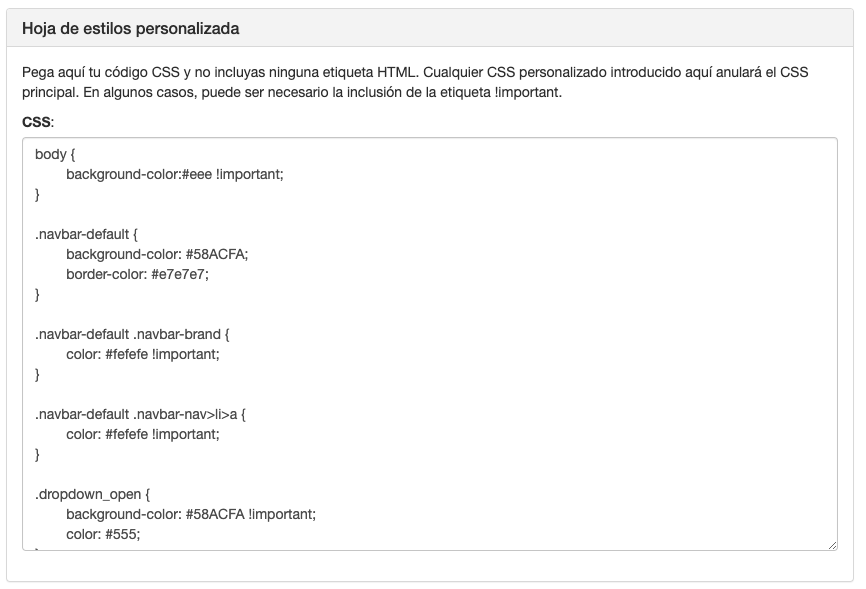This screenshot has width=866, height=589.
Task: Click the 'Hoja de estilos personalizada' panel heading
Action: [x=130, y=29]
